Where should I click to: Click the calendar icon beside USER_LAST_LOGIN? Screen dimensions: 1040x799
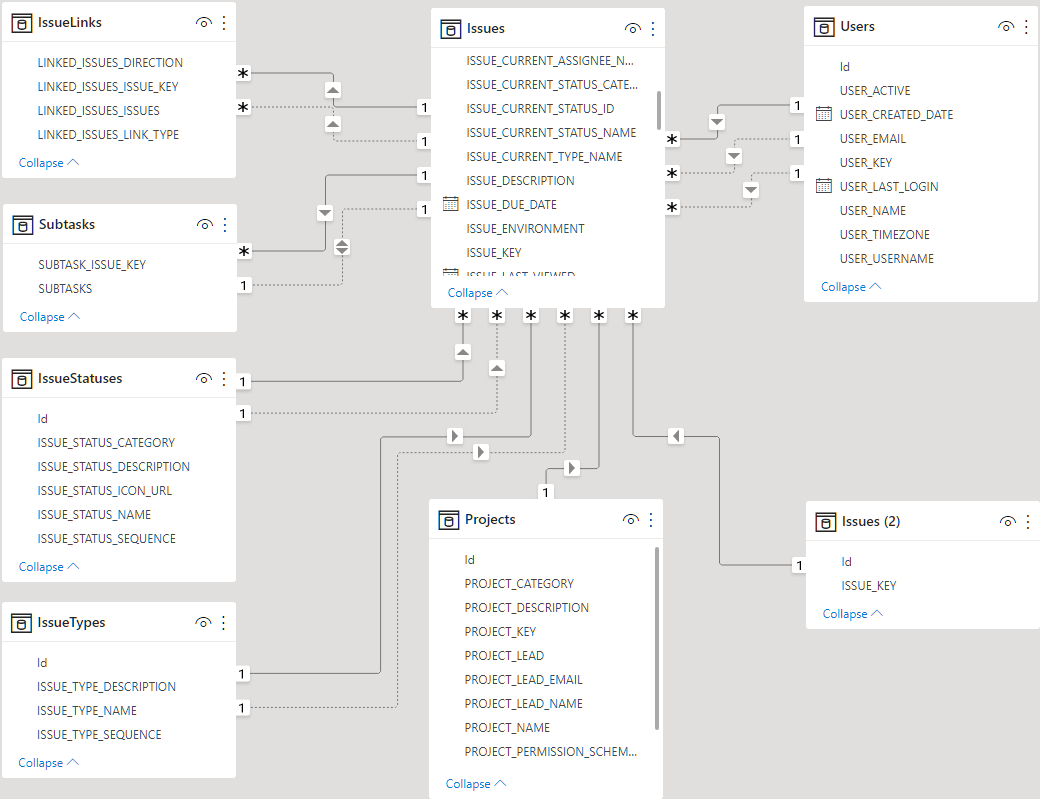[x=824, y=186]
